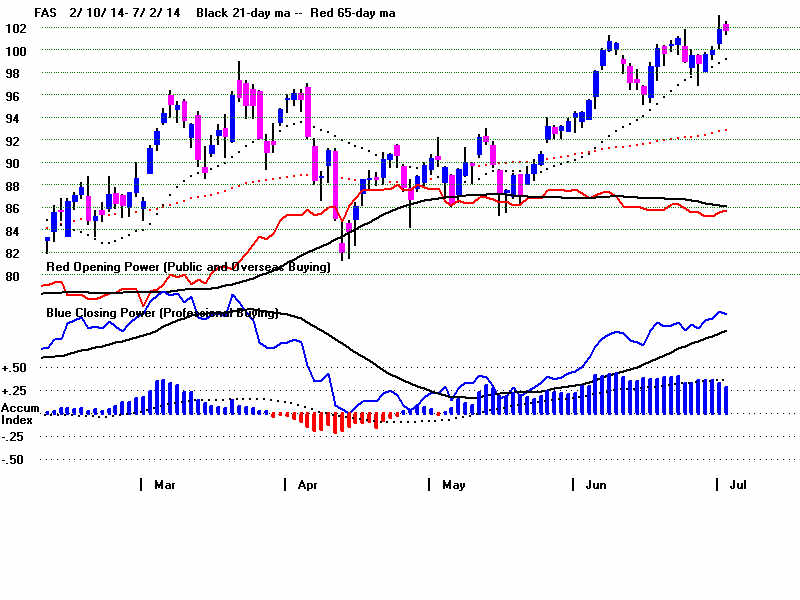Image resolution: width=800 pixels, height=600 pixels.
Task: Click the 'Black 21-day ma' legend text
Action: tap(243, 13)
